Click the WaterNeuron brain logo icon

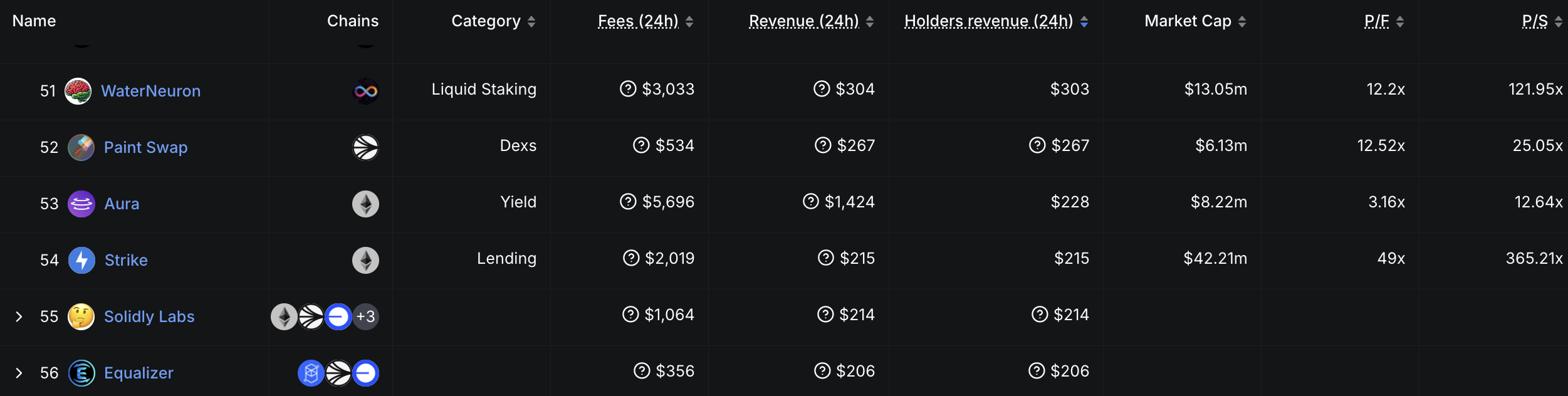(78, 91)
